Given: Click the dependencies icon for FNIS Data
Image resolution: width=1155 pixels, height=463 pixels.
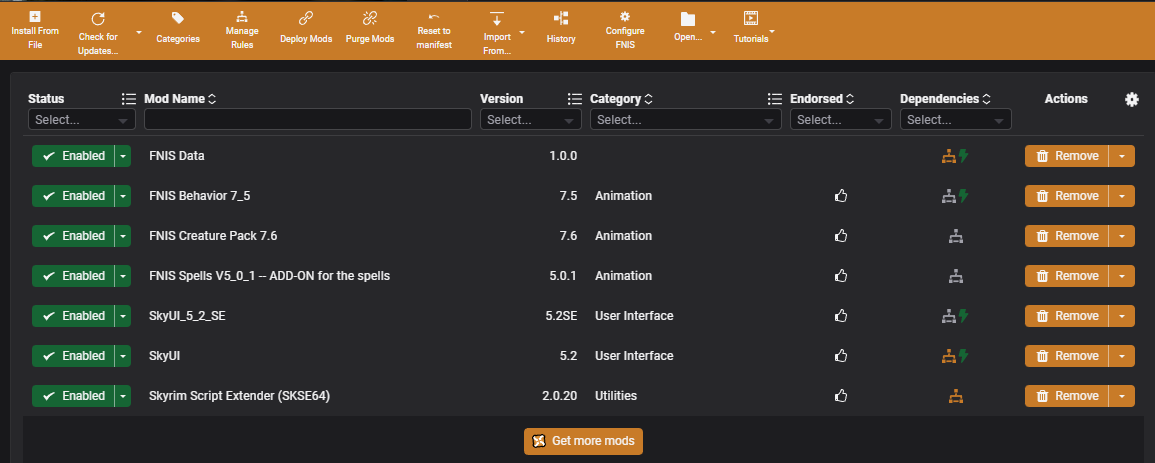Looking at the screenshot, I should pos(949,156).
